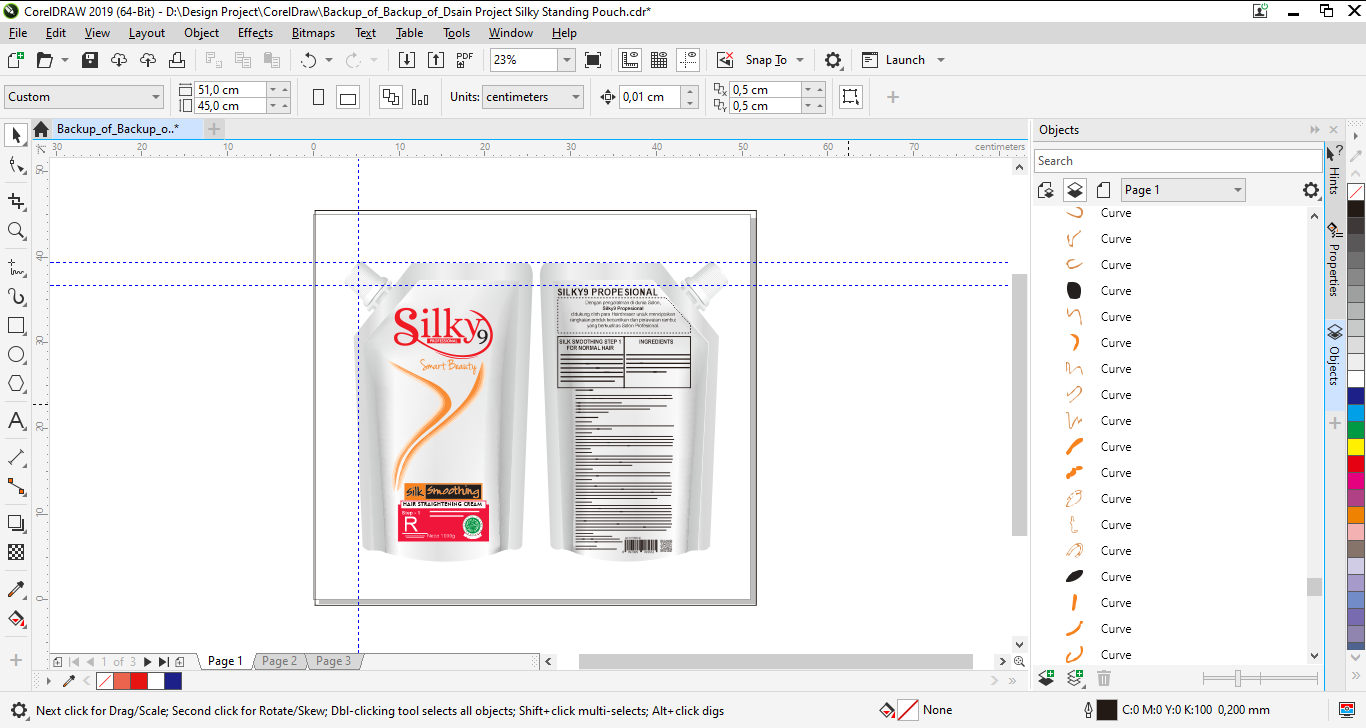Adjust the Objects thumbnail size slider

[1238, 679]
